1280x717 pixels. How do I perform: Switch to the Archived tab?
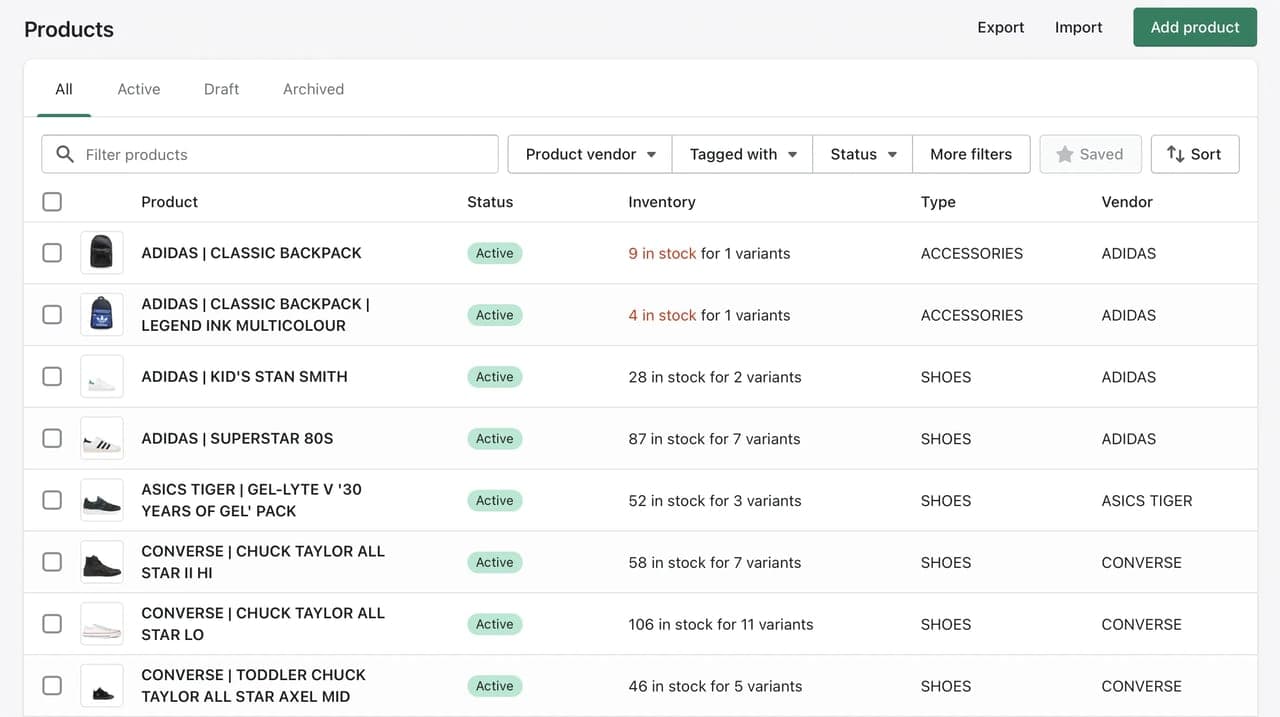(x=313, y=89)
